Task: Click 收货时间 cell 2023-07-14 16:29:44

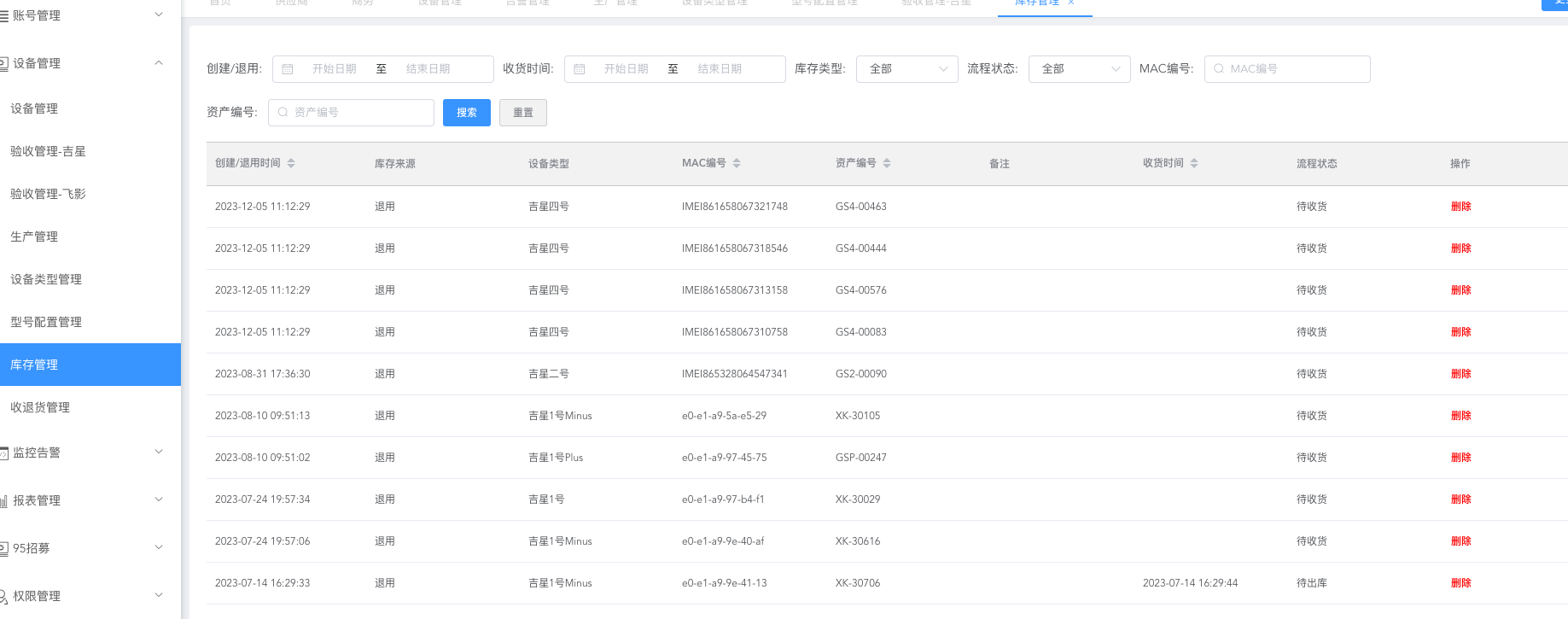Action: point(1190,583)
